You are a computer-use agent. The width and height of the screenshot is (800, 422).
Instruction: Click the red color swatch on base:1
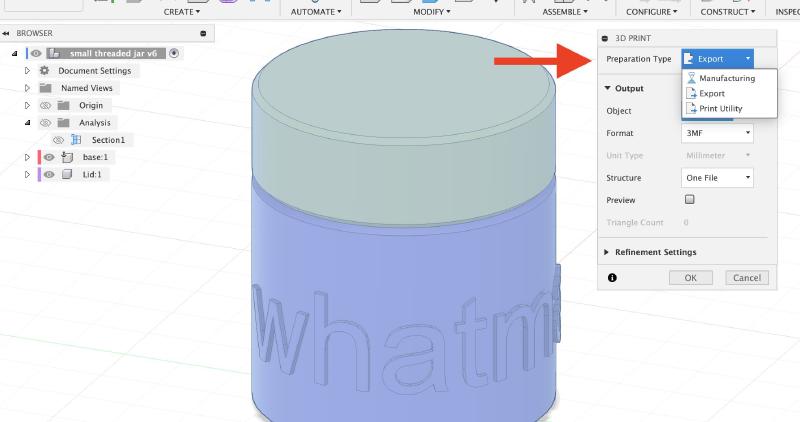pyautogui.click(x=39, y=157)
